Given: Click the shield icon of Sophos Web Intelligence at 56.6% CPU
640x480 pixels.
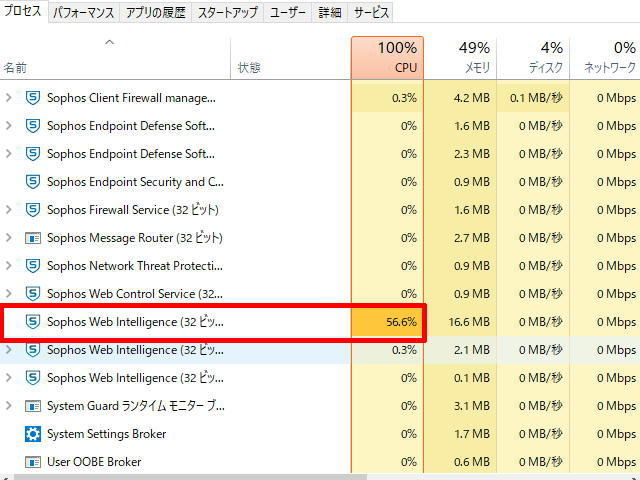Looking at the screenshot, I should [33, 322].
